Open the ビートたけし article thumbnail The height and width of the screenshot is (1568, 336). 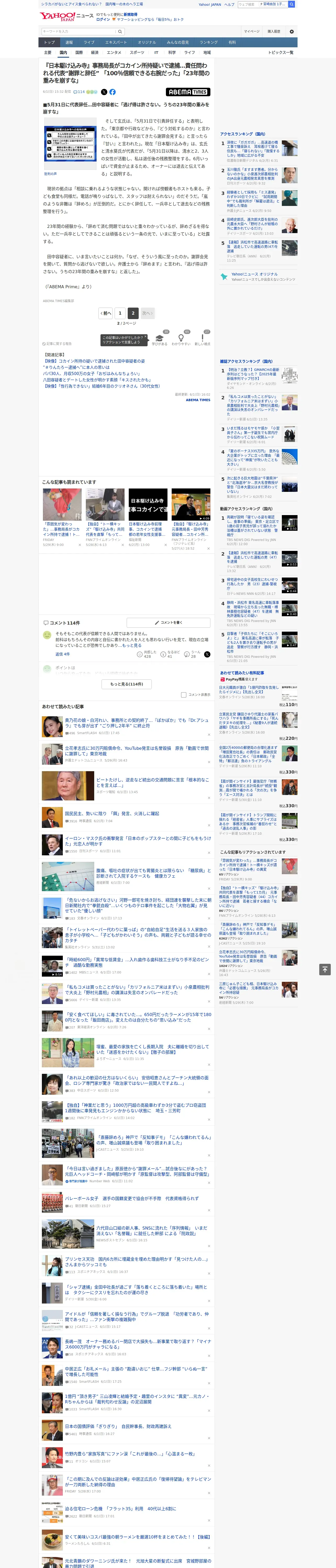pos(68,785)
